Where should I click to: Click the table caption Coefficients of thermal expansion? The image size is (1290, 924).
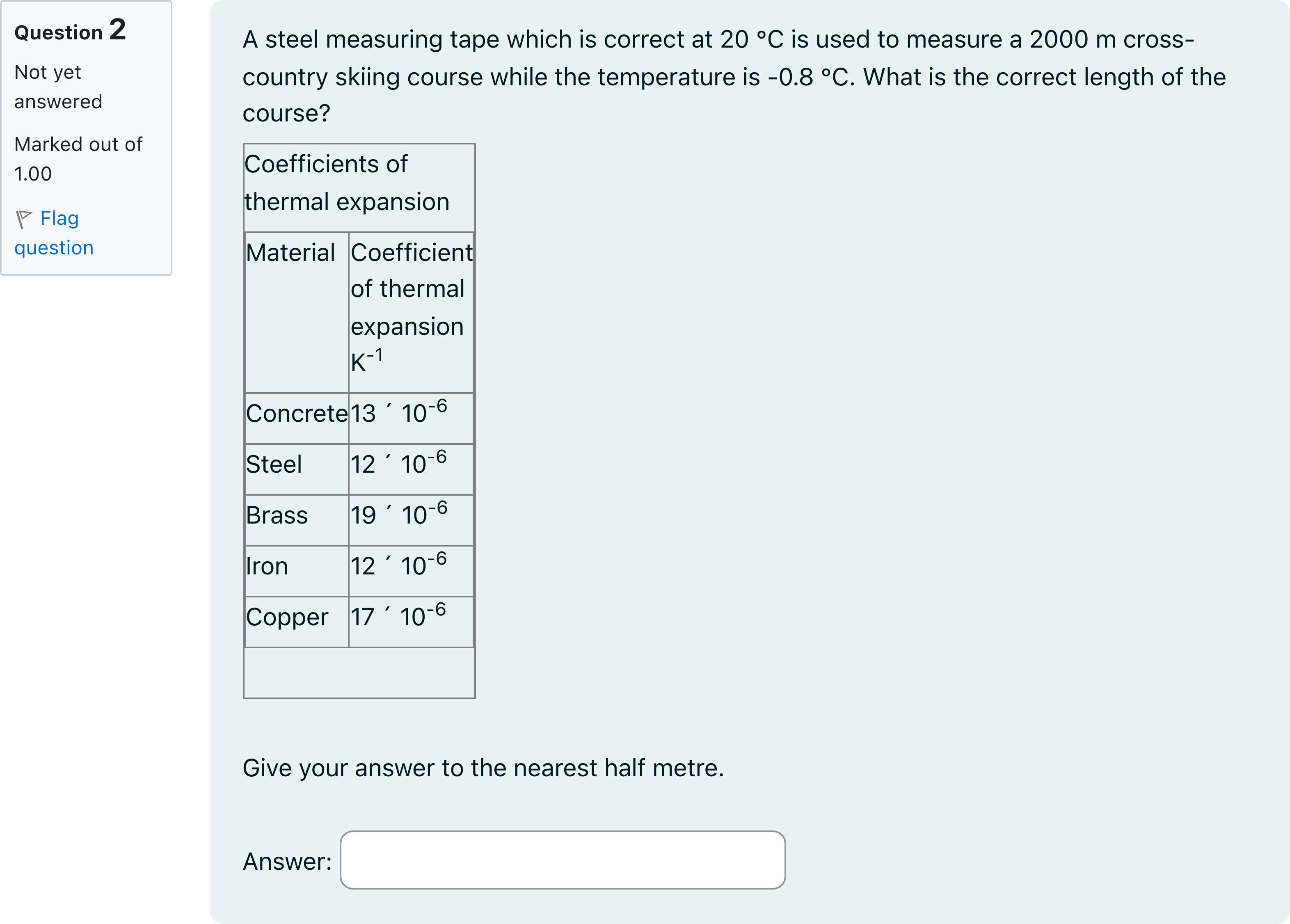tap(346, 183)
